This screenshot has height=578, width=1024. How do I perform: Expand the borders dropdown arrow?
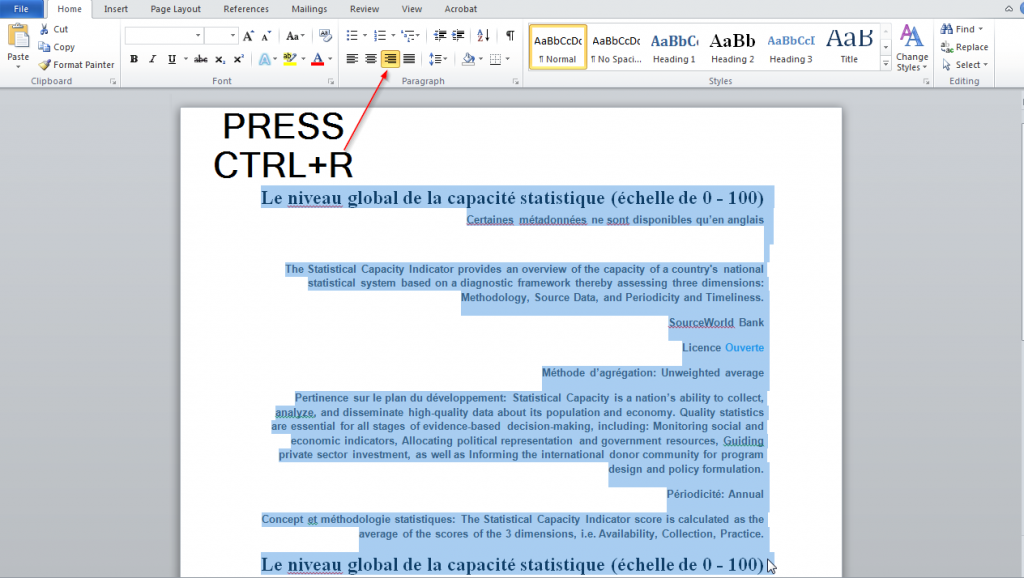pyautogui.click(x=507, y=59)
